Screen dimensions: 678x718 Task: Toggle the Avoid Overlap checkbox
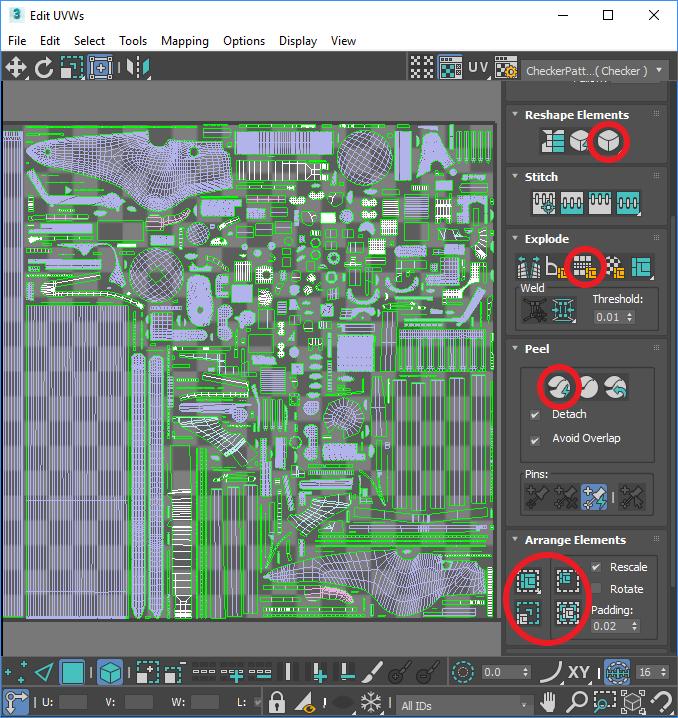(x=535, y=440)
